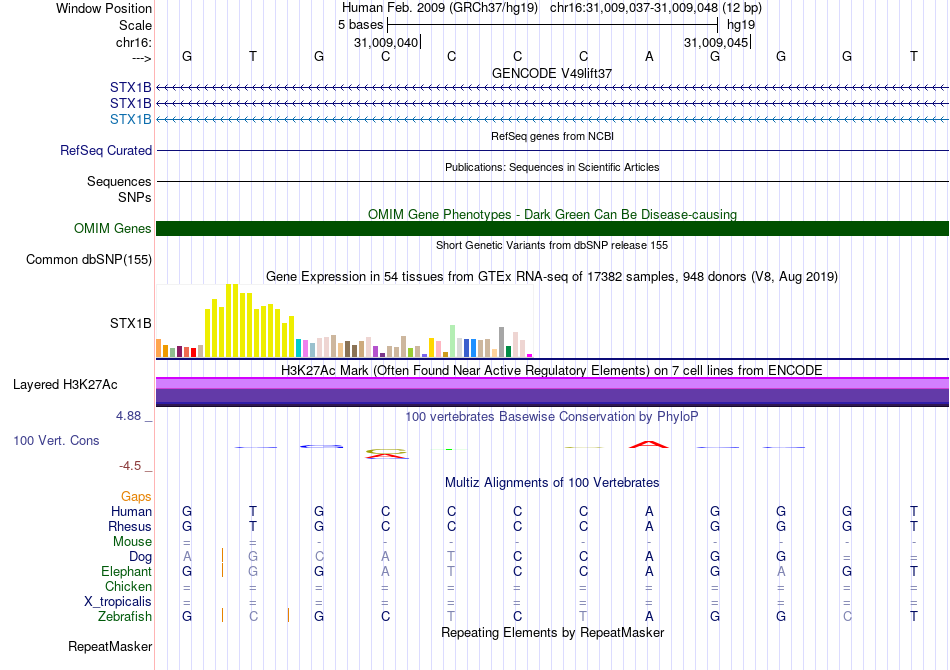950x670 pixels.
Task: Click 'Publications: Sequences in Scientific Articles' title
Action: click(552, 167)
